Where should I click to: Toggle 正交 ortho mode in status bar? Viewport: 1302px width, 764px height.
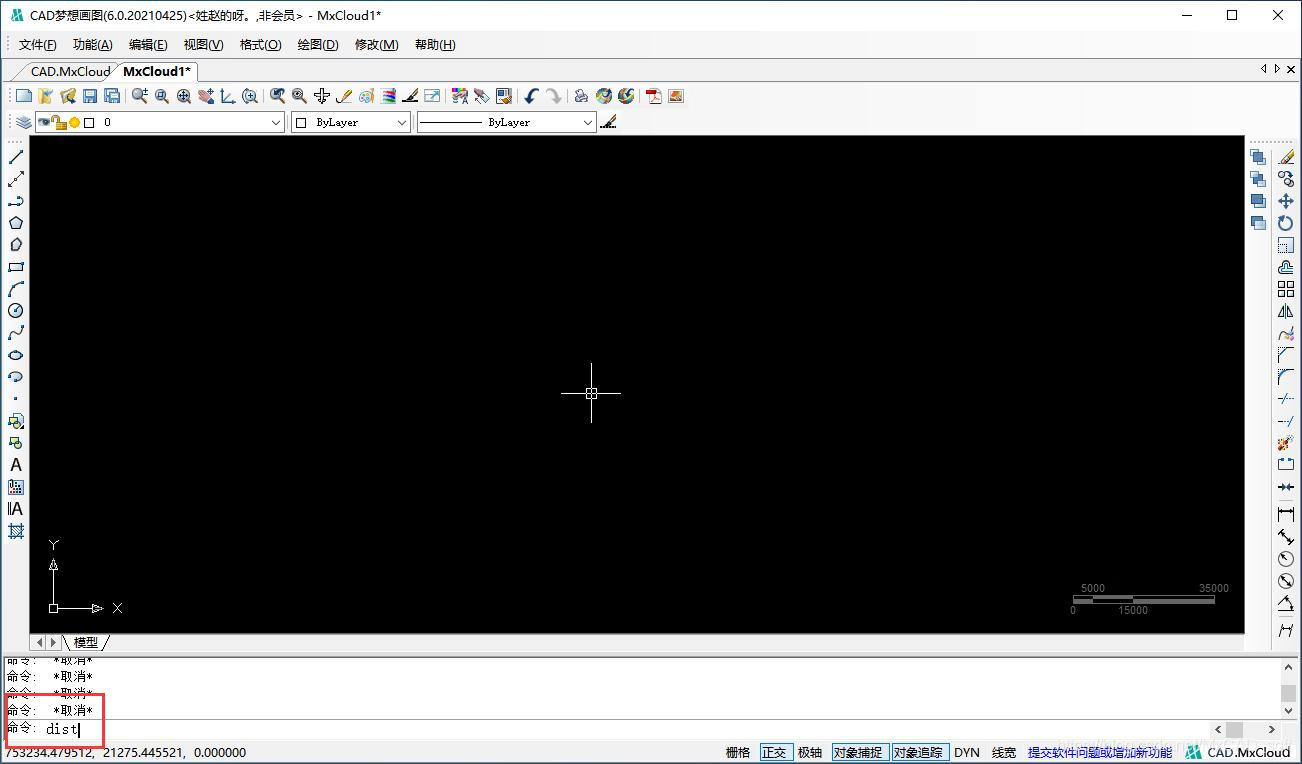(x=774, y=752)
